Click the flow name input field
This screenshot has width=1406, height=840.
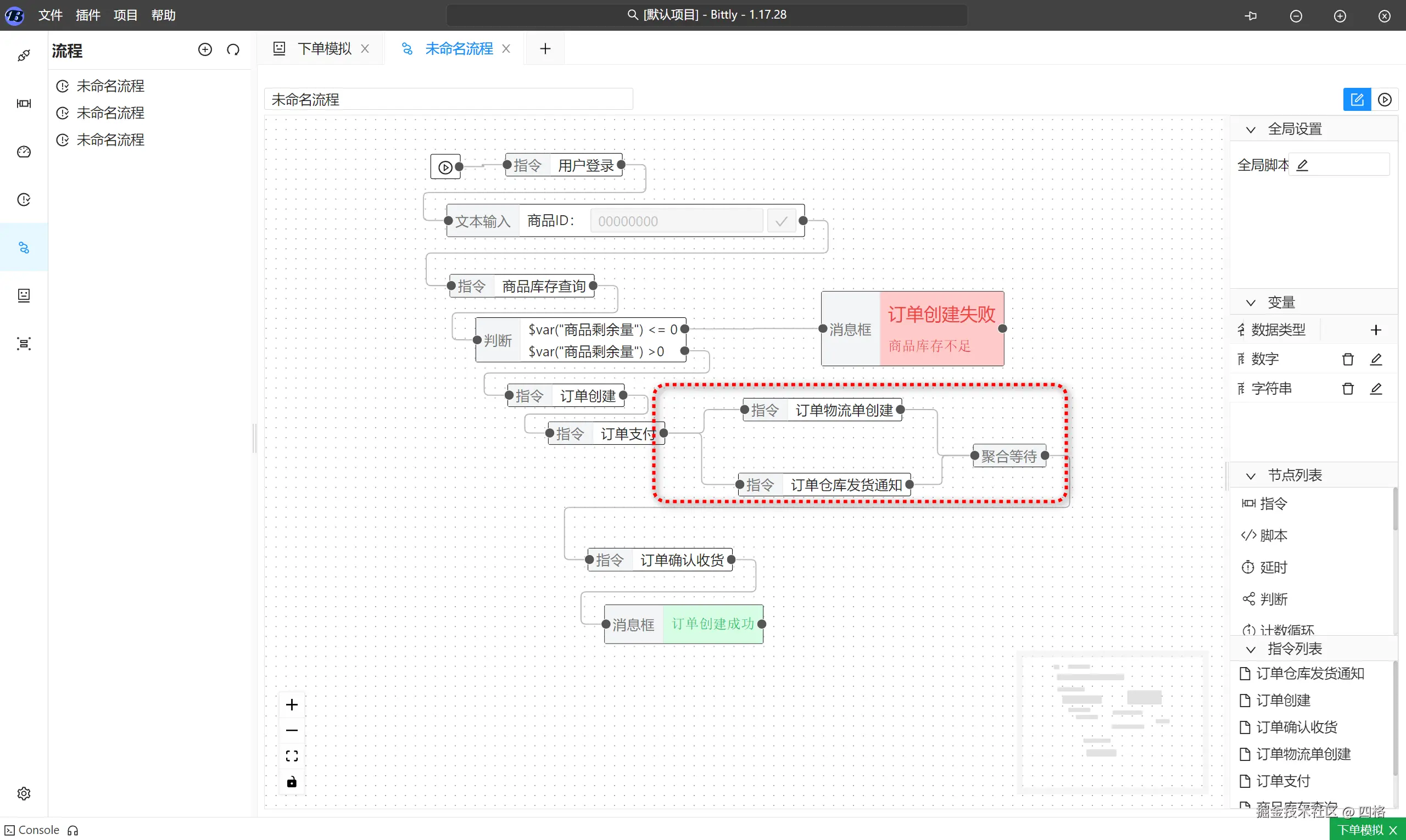[x=448, y=99]
